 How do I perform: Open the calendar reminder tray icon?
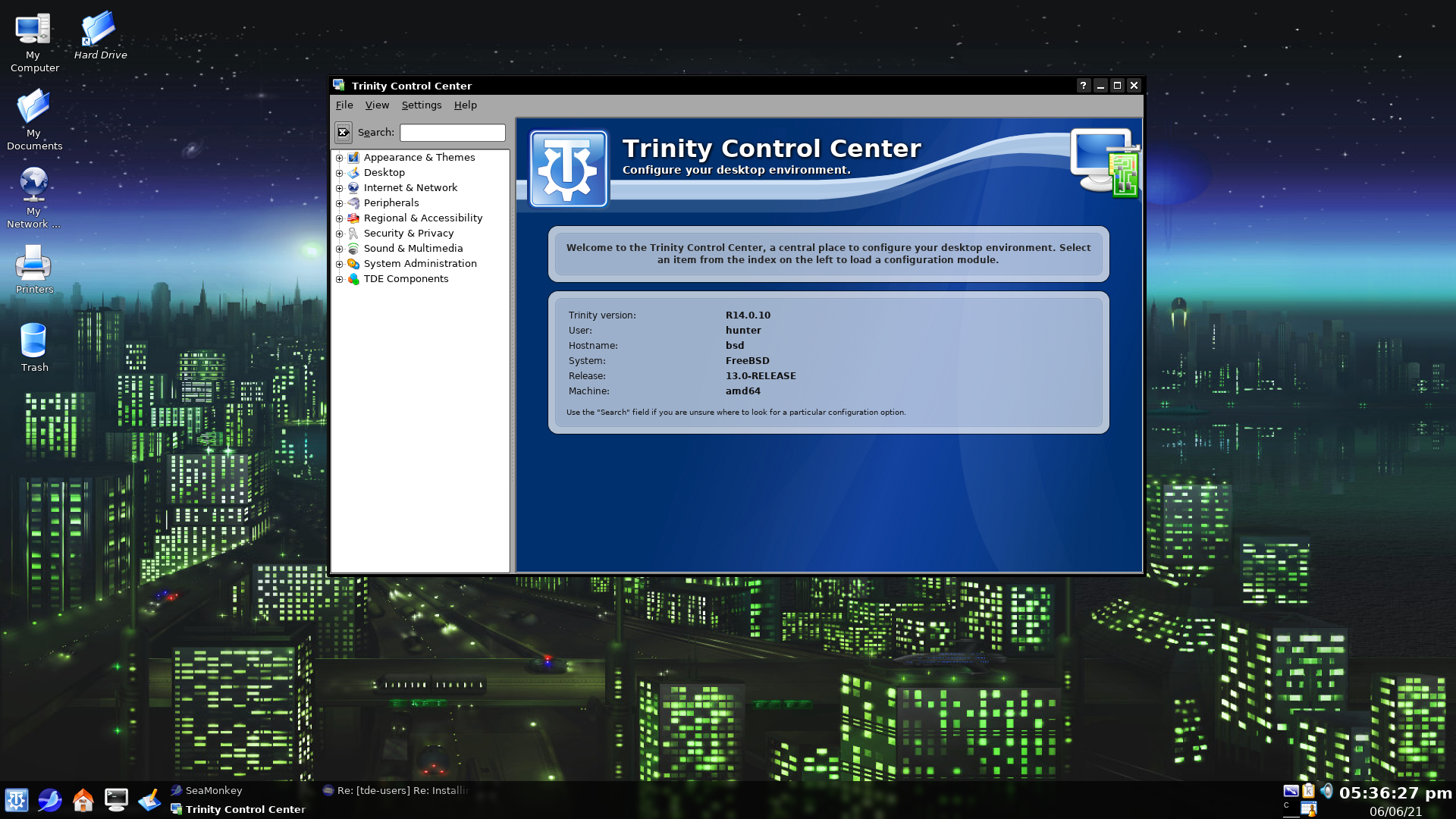1309,809
